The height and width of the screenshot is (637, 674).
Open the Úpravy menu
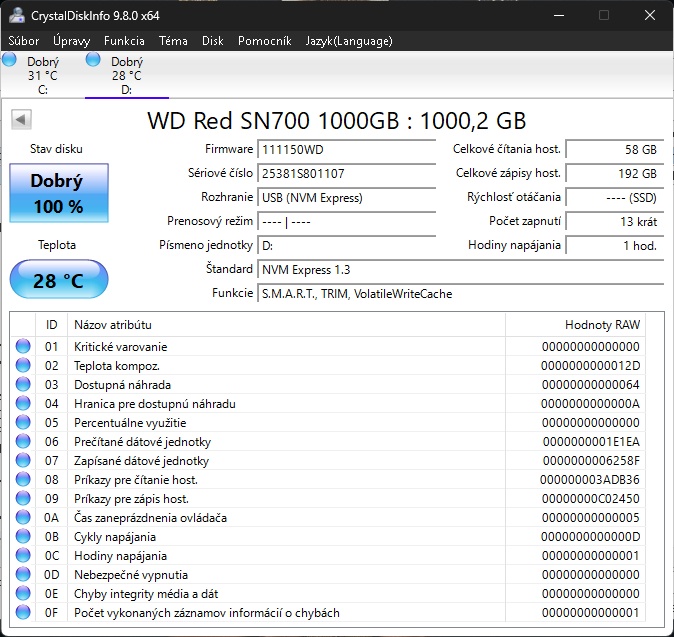tap(72, 41)
